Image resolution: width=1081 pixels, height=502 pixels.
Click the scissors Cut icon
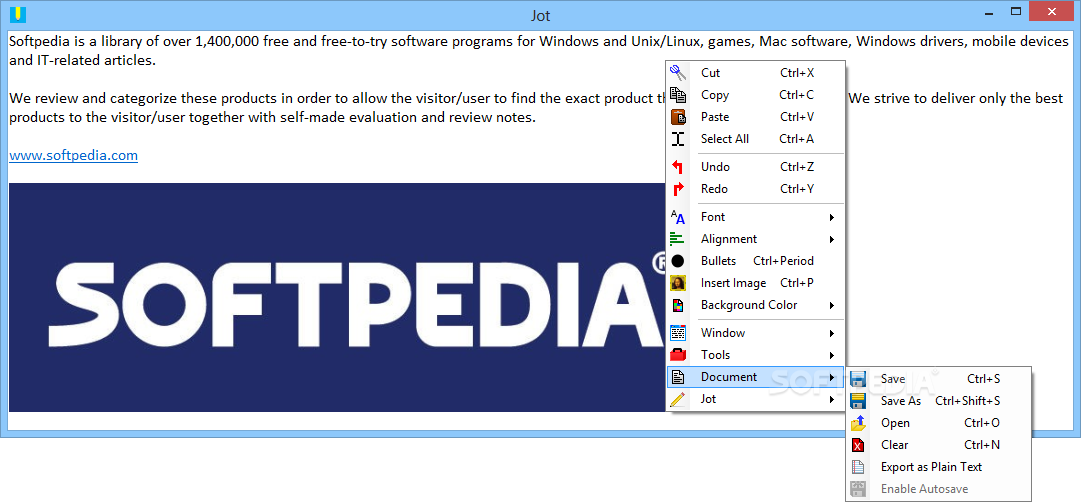pyautogui.click(x=678, y=72)
